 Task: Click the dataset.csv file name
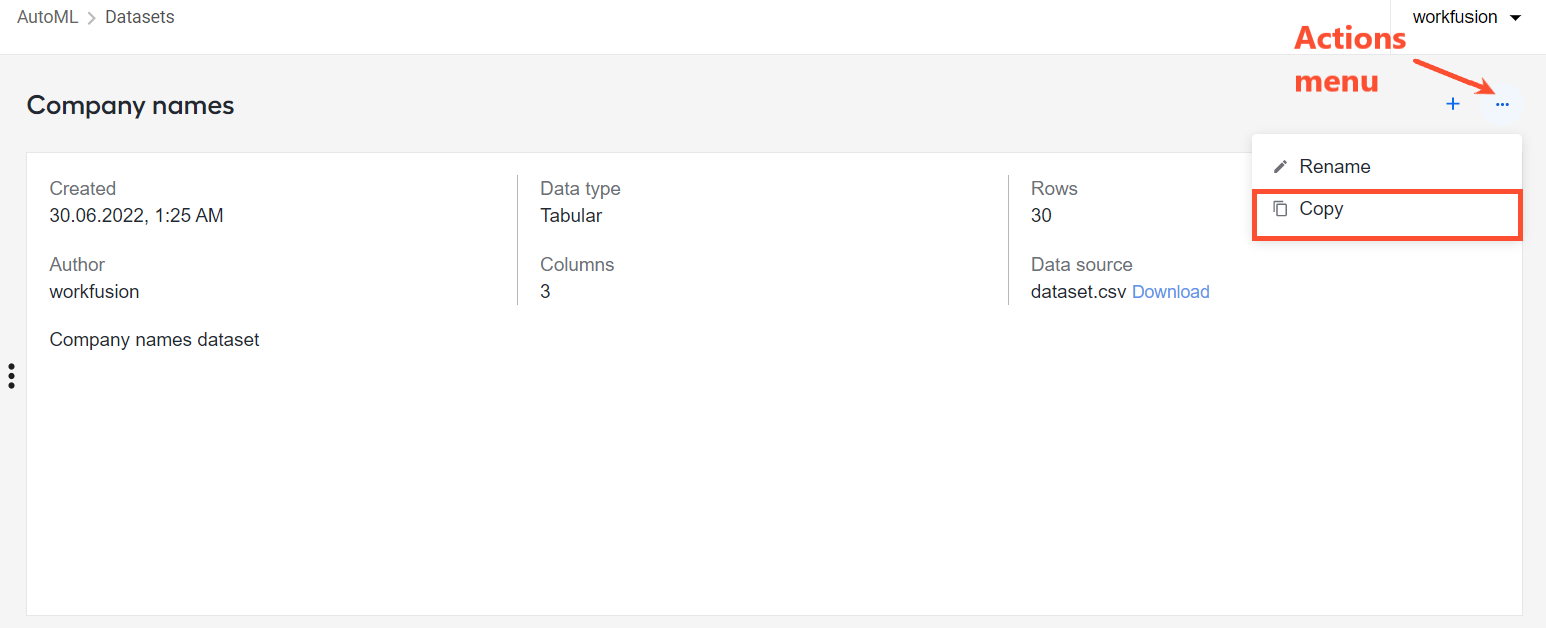1079,292
